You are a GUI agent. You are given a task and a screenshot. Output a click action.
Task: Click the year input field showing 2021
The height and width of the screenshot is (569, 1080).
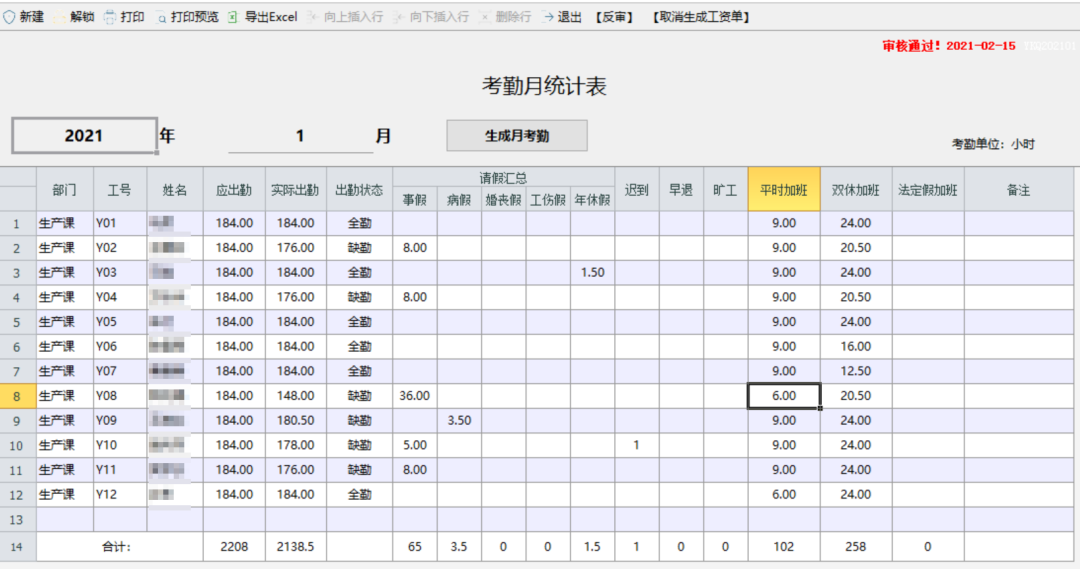tap(84, 136)
